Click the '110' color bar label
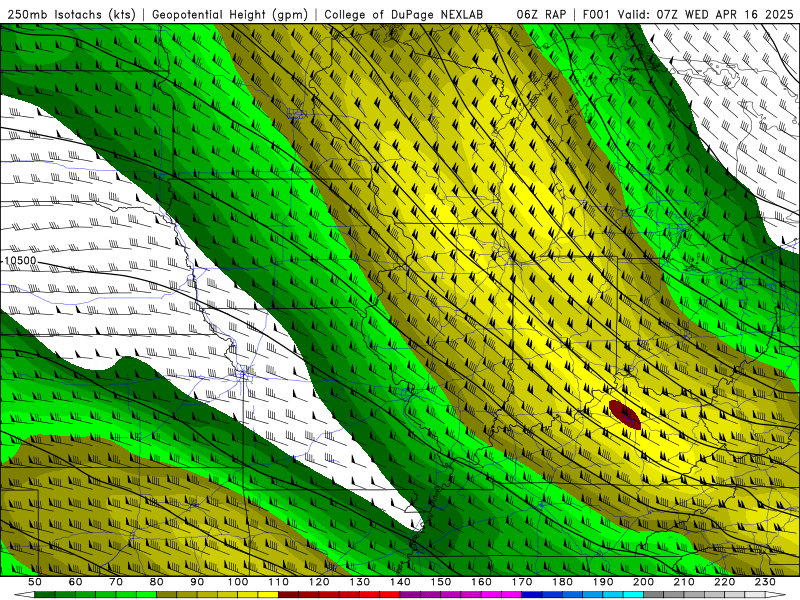The image size is (800, 600). click(278, 582)
